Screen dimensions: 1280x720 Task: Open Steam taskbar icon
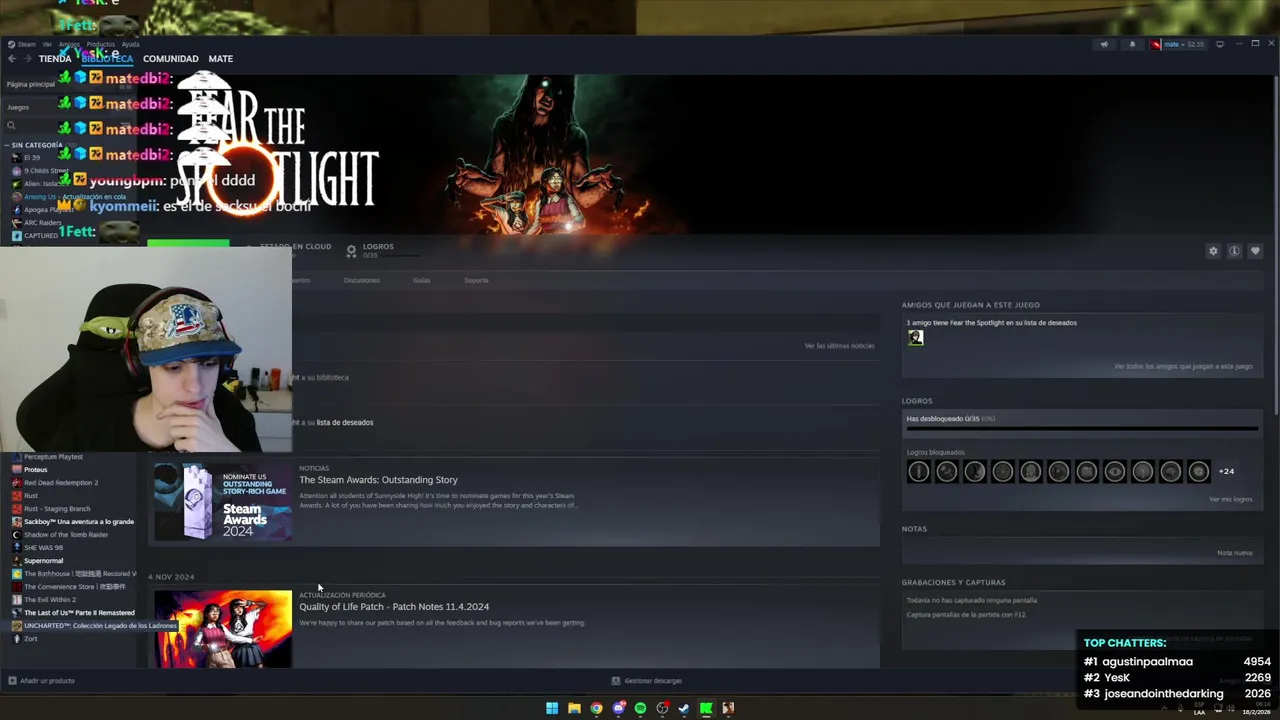[x=684, y=708]
